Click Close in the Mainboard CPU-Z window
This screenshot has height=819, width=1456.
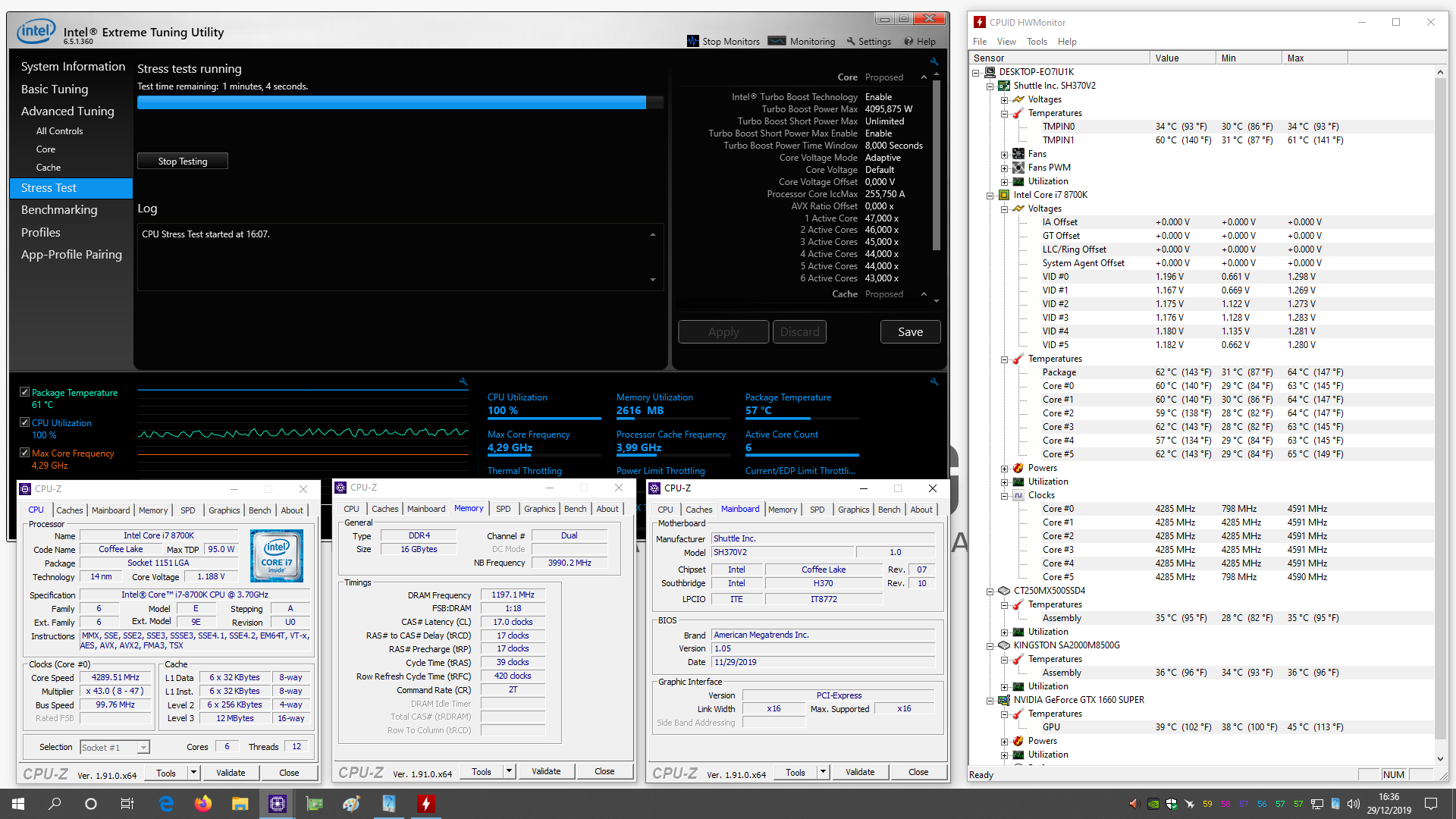918,772
